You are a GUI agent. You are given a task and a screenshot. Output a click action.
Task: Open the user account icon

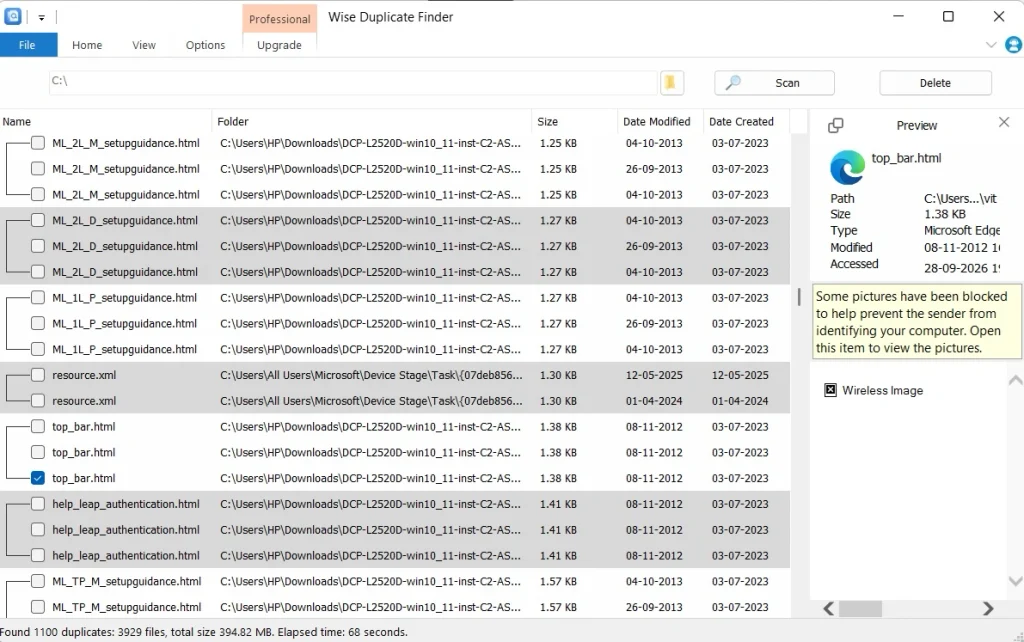pyautogui.click(x=1013, y=45)
